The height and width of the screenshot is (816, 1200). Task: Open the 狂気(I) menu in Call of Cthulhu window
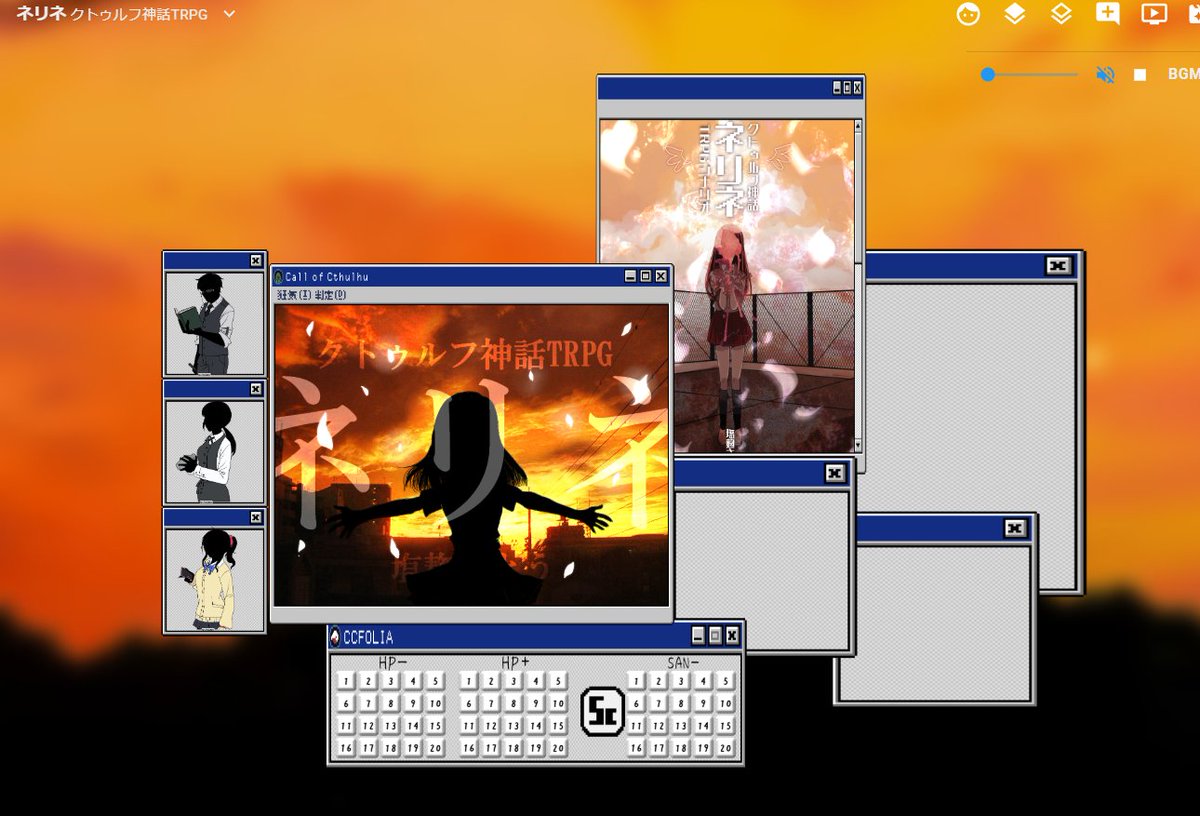pos(294,295)
